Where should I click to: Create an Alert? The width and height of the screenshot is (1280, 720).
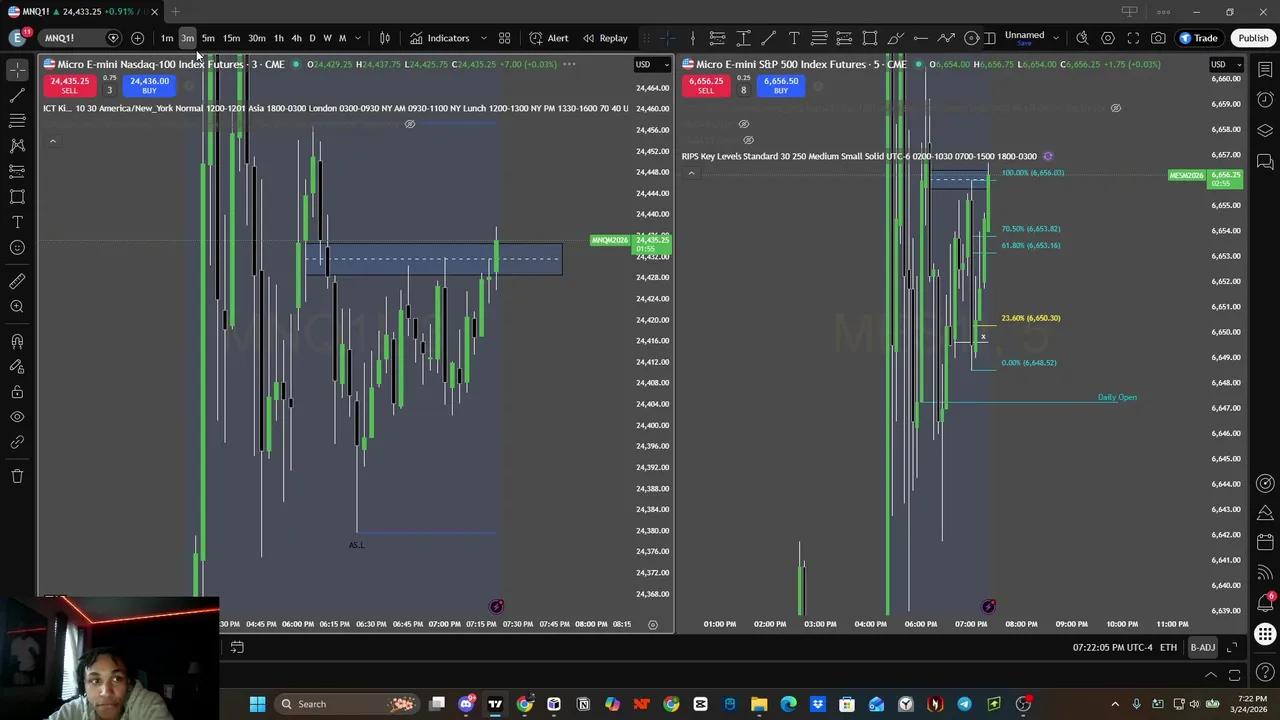(549, 38)
